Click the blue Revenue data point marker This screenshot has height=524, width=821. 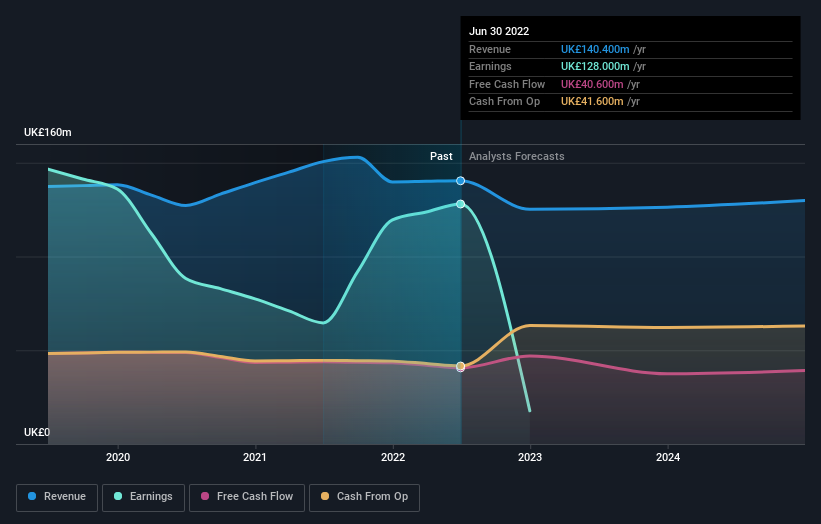pos(460,181)
